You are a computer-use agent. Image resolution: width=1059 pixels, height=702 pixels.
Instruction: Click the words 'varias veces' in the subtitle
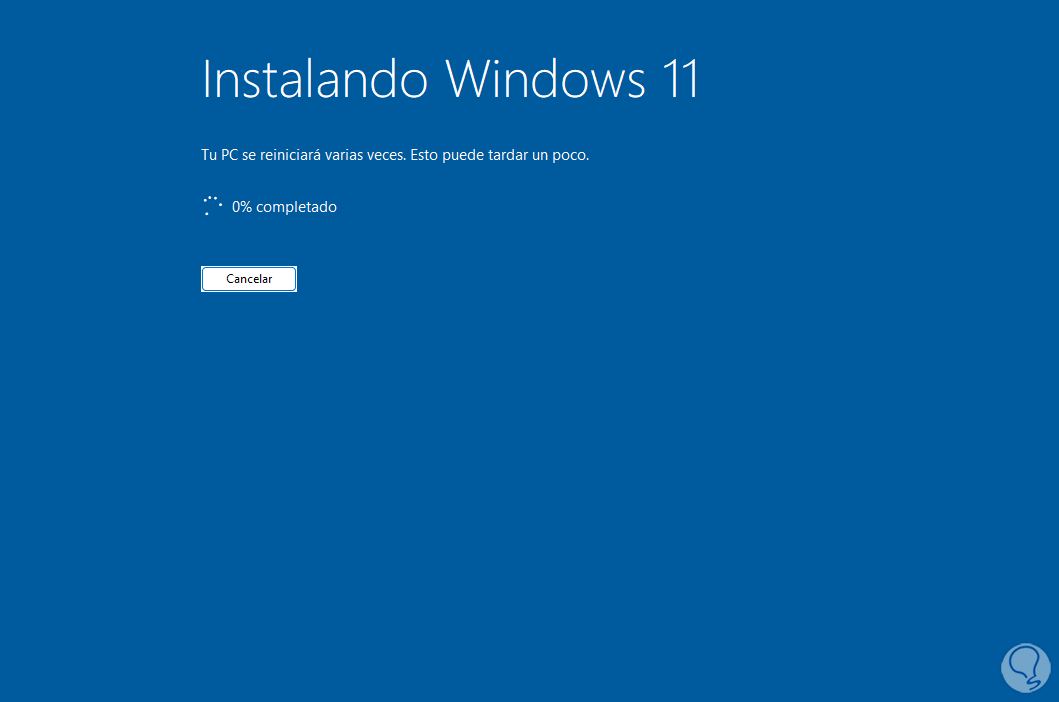(365, 155)
